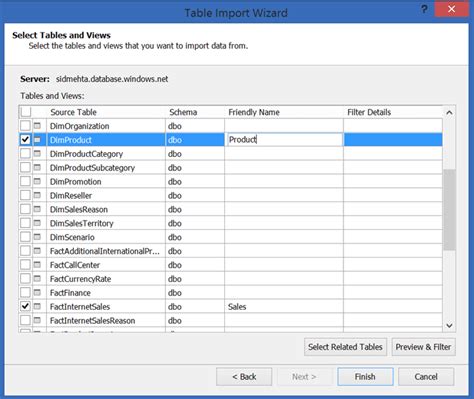474x399 pixels.
Task: Select the FactInternetSalesReason table name
Action: coord(92,321)
